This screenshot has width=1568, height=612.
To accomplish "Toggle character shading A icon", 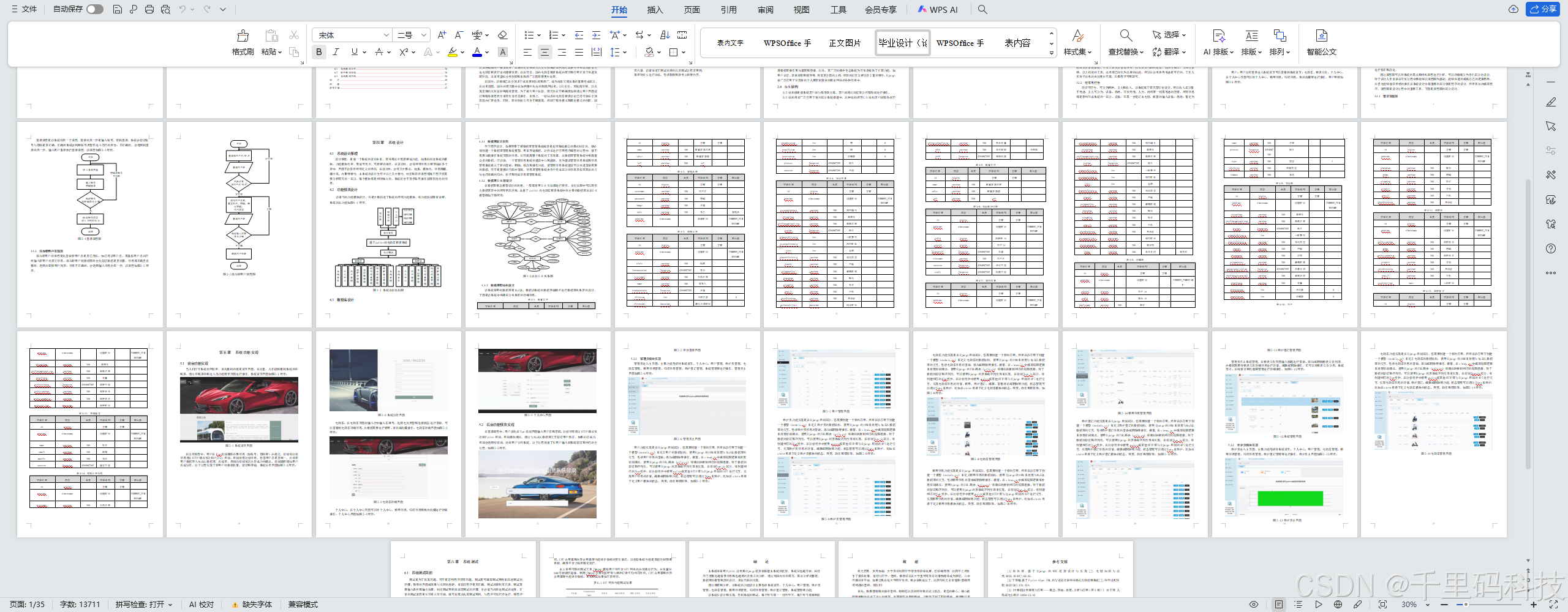I will point(502,52).
